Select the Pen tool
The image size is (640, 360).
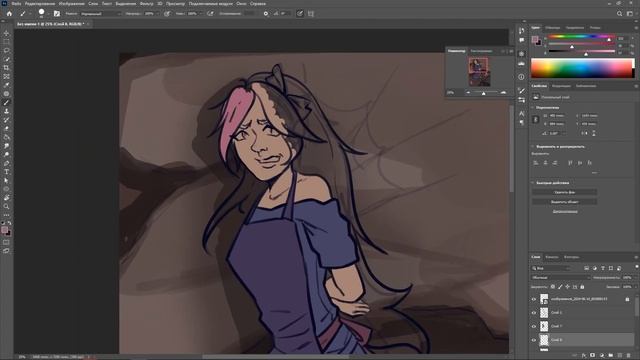tap(6, 163)
